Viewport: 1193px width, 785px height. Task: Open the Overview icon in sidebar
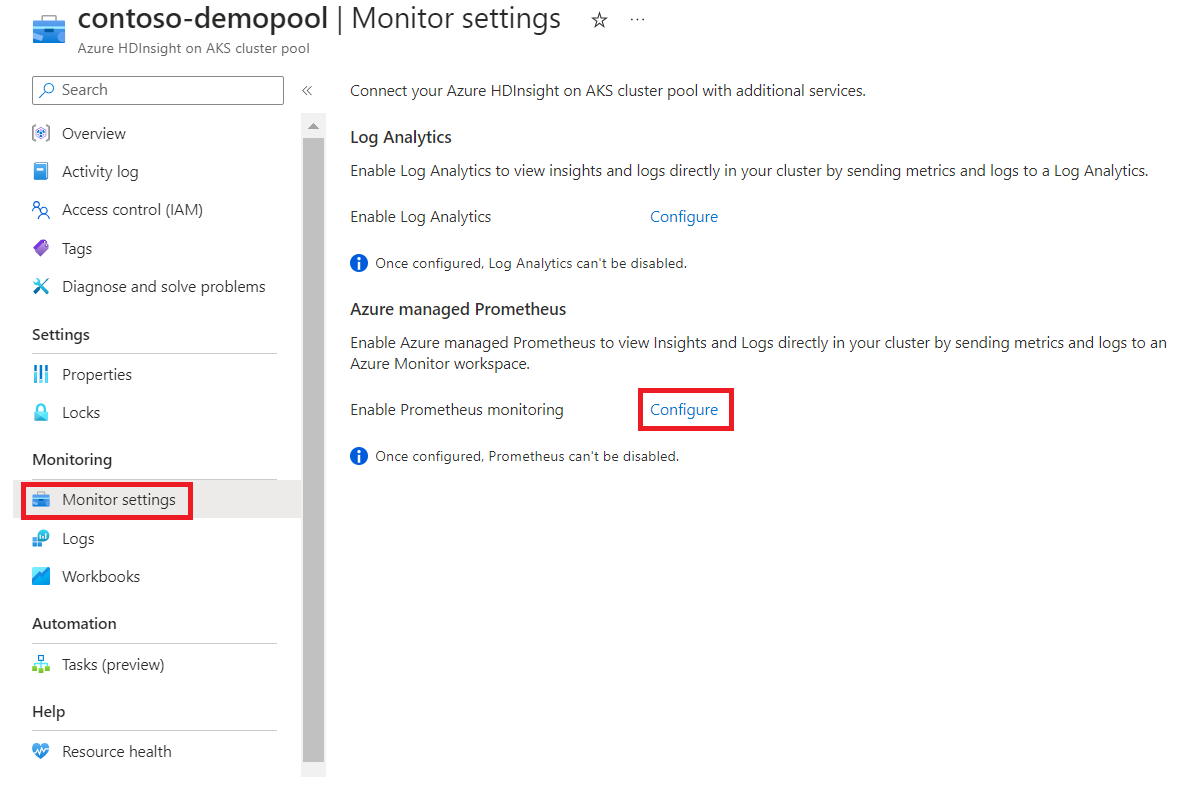pos(41,134)
